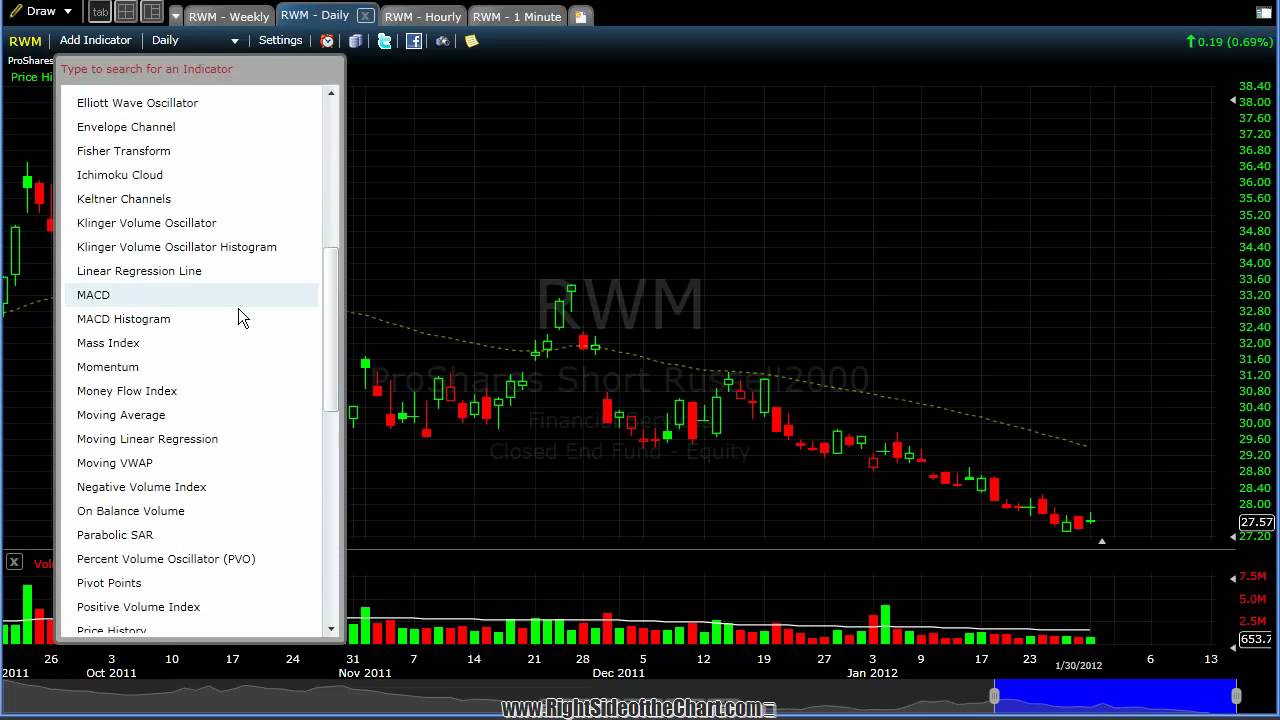Image resolution: width=1280 pixels, height=720 pixels.
Task: Select the 'tab' single-chart layout icon
Action: (100, 12)
